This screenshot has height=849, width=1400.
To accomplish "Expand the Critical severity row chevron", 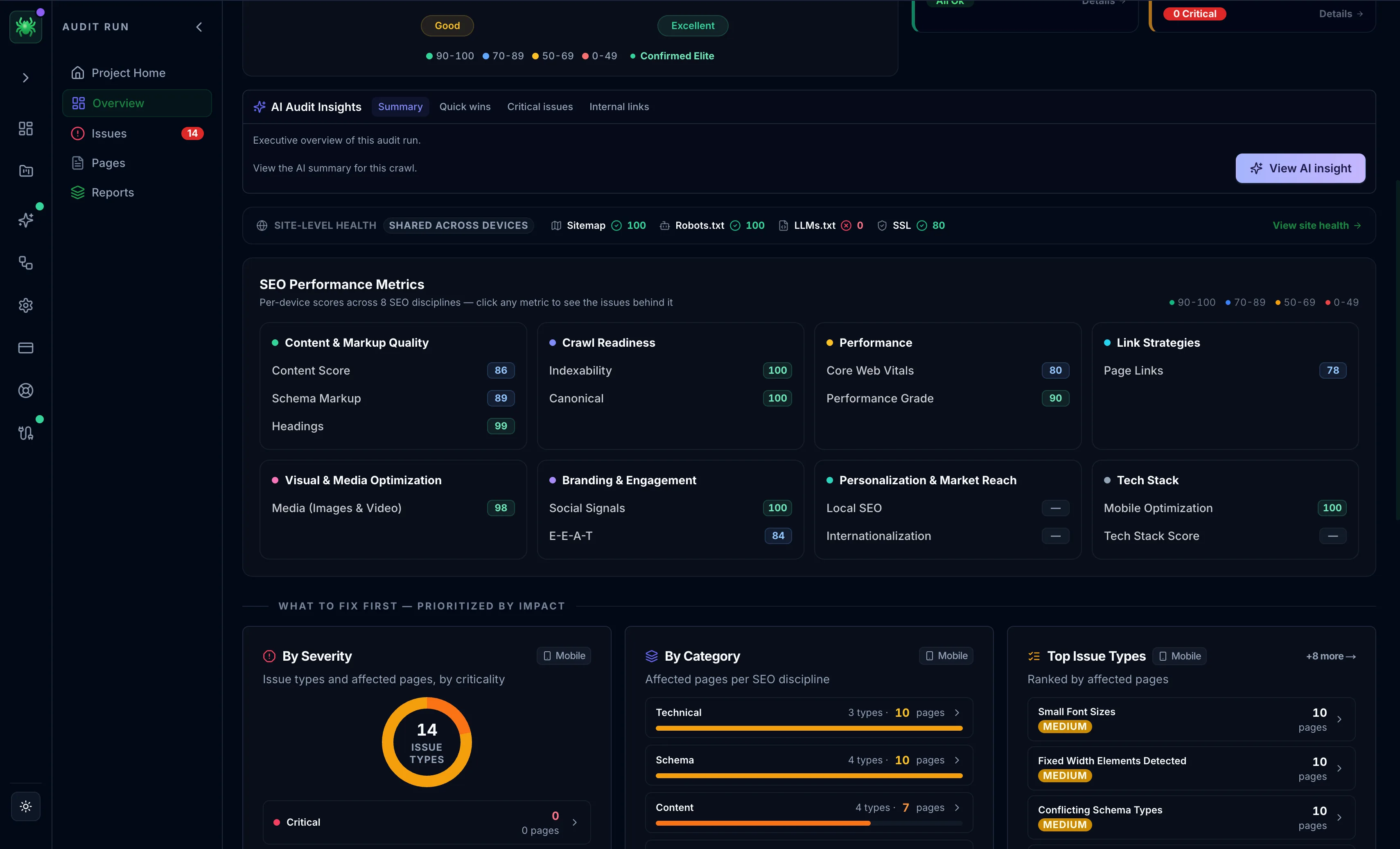I will click(x=574, y=822).
